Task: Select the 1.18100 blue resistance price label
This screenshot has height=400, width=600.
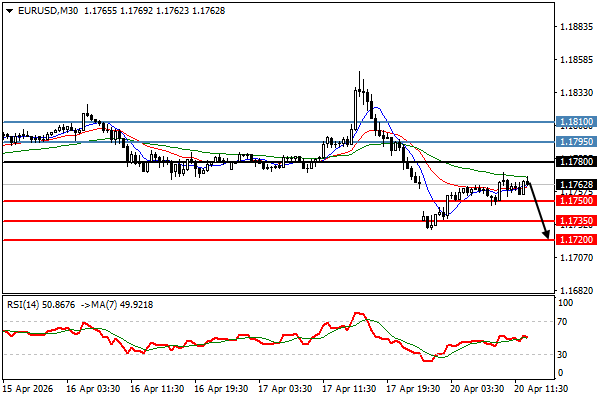Action: pyautogui.click(x=575, y=122)
